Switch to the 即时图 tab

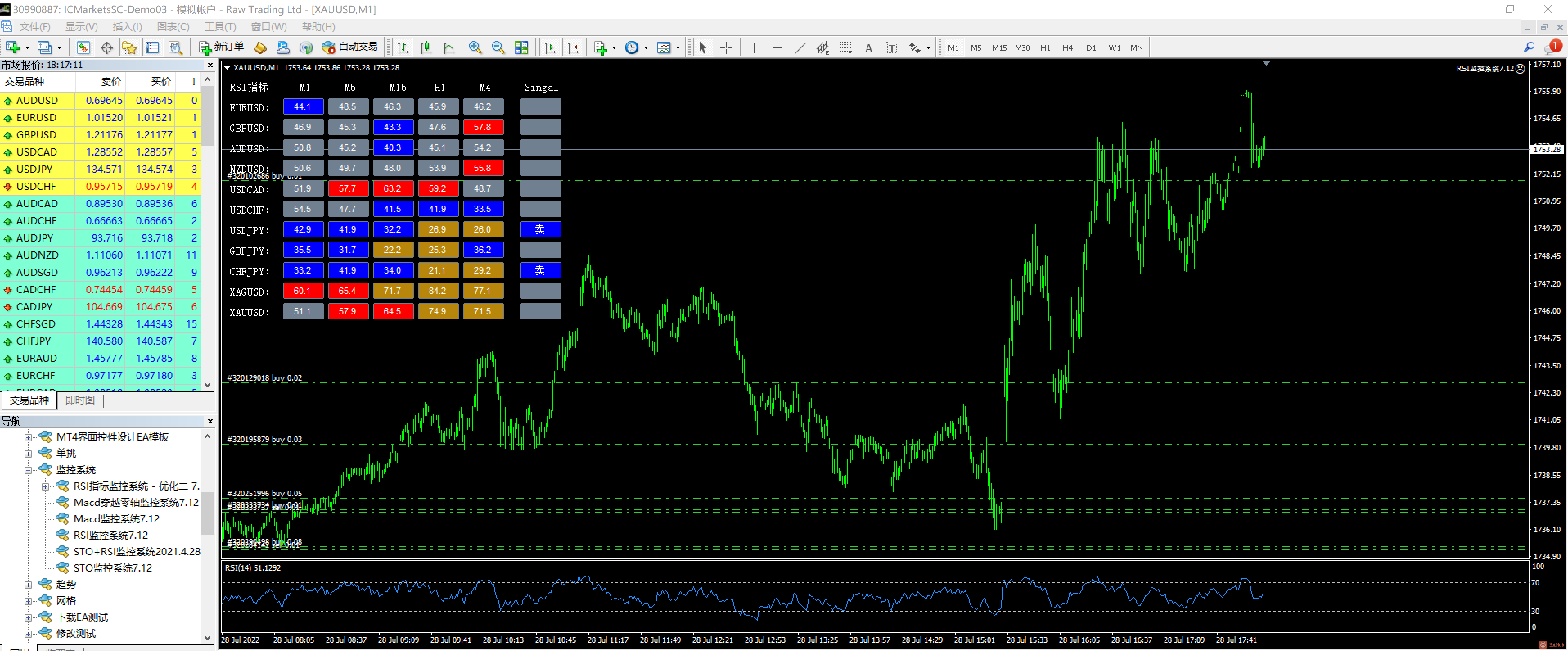(x=80, y=400)
